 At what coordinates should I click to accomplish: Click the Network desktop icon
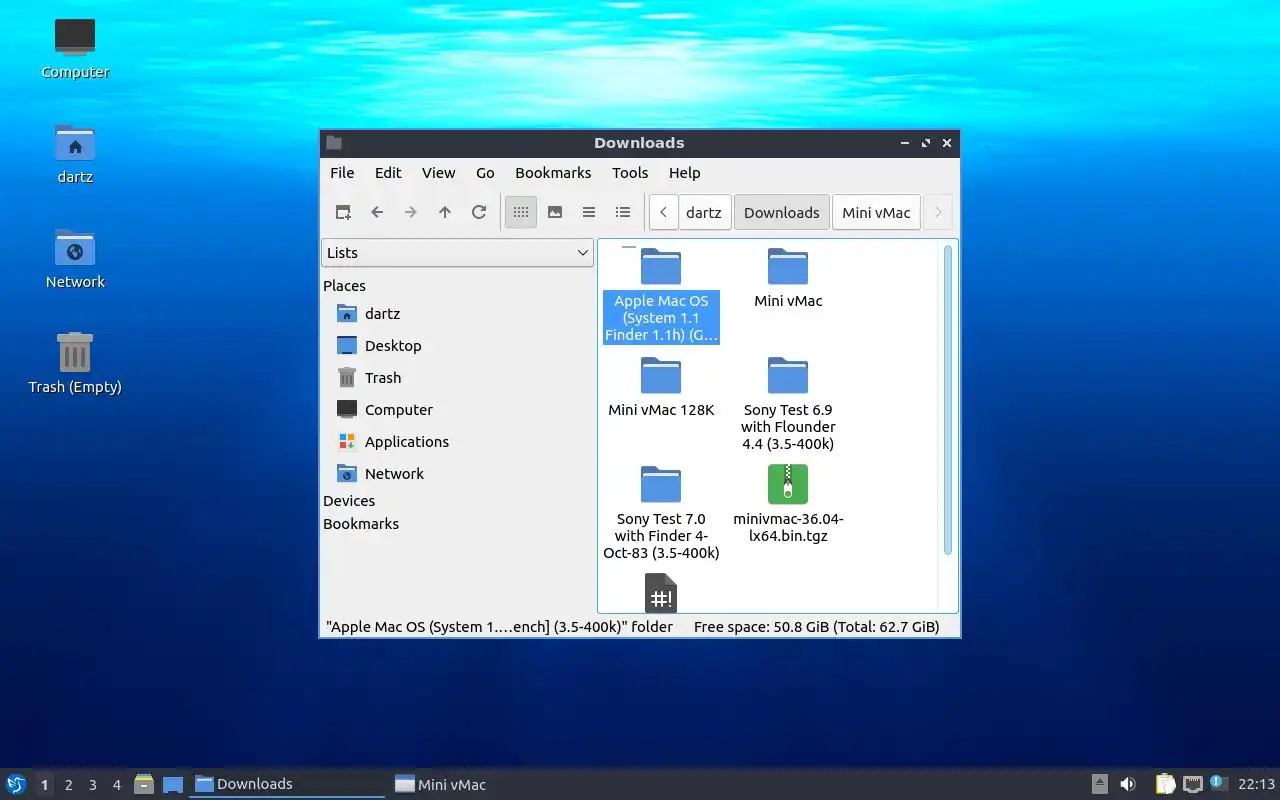coord(75,258)
